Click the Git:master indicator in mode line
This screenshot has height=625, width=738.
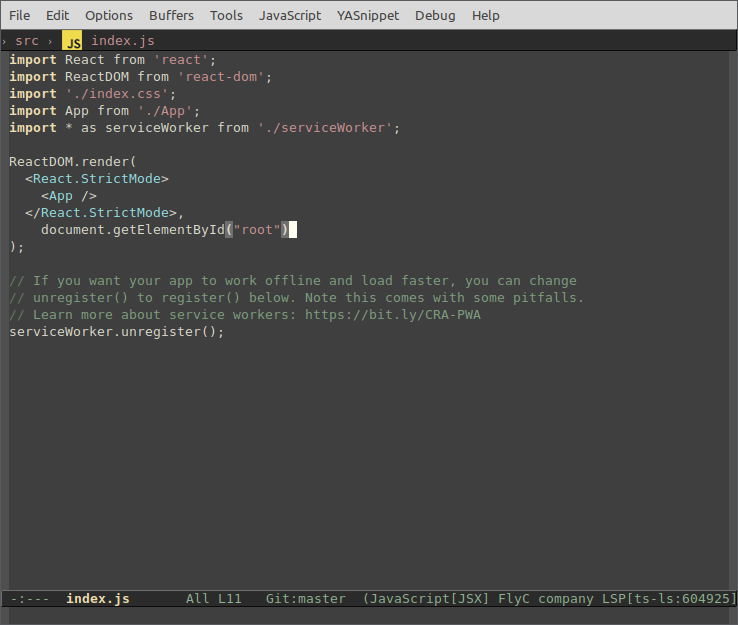pyautogui.click(x=305, y=599)
